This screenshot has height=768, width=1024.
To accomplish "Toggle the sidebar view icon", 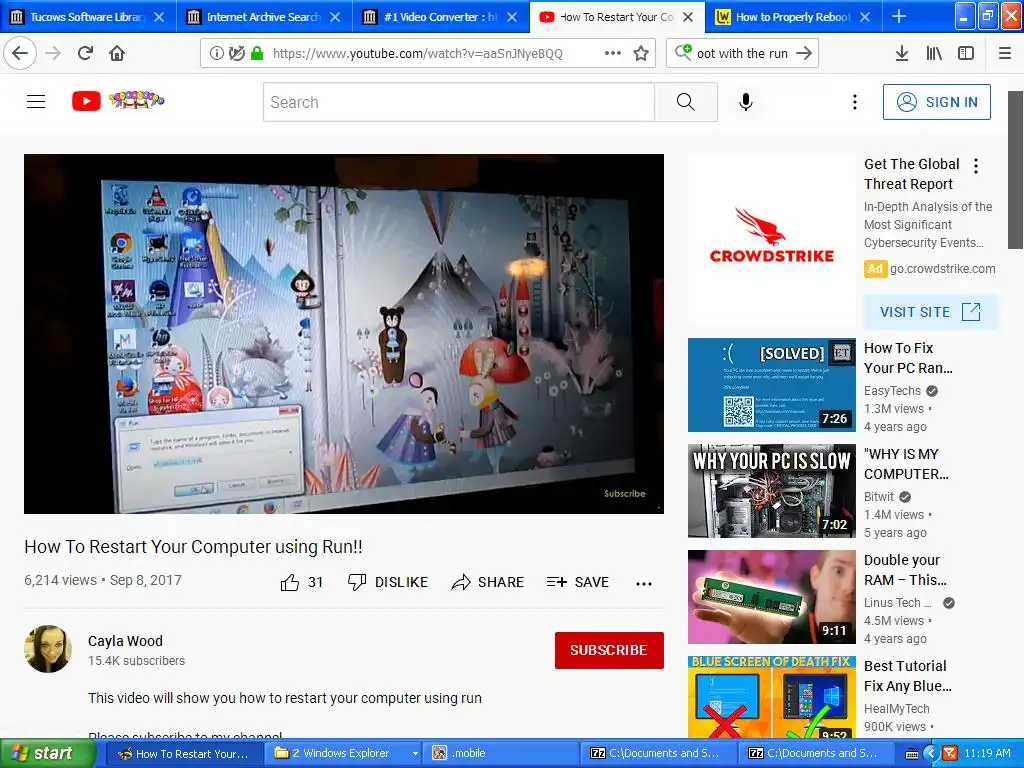I will coord(966,54).
